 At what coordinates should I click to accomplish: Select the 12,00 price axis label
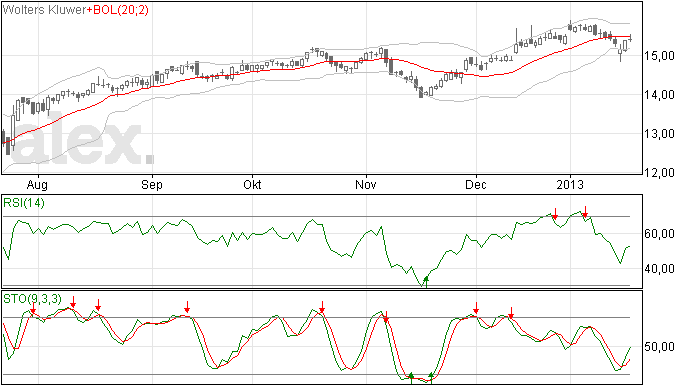pos(659,172)
